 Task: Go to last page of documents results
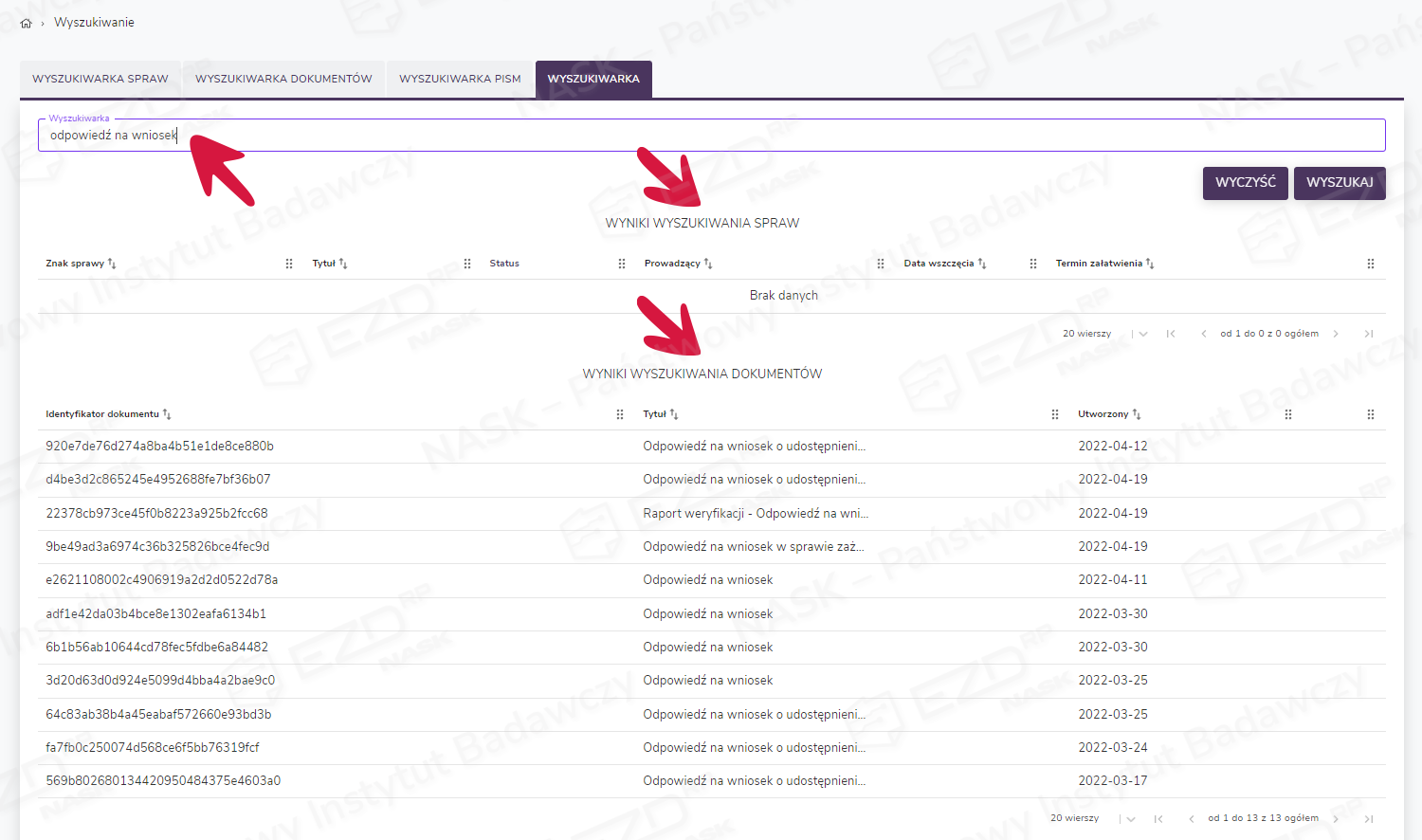1368,818
